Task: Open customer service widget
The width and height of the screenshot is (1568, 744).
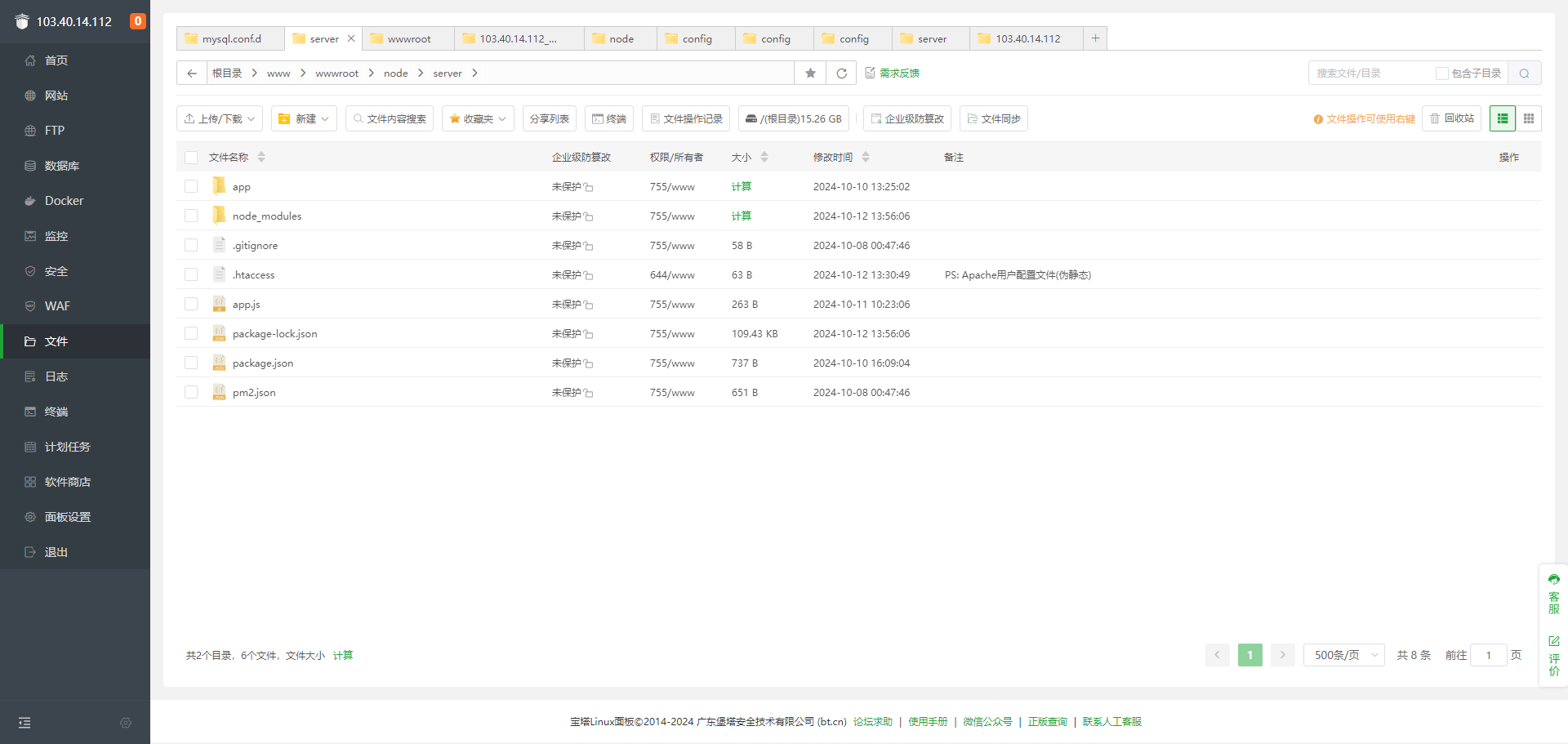Action: 1553,595
